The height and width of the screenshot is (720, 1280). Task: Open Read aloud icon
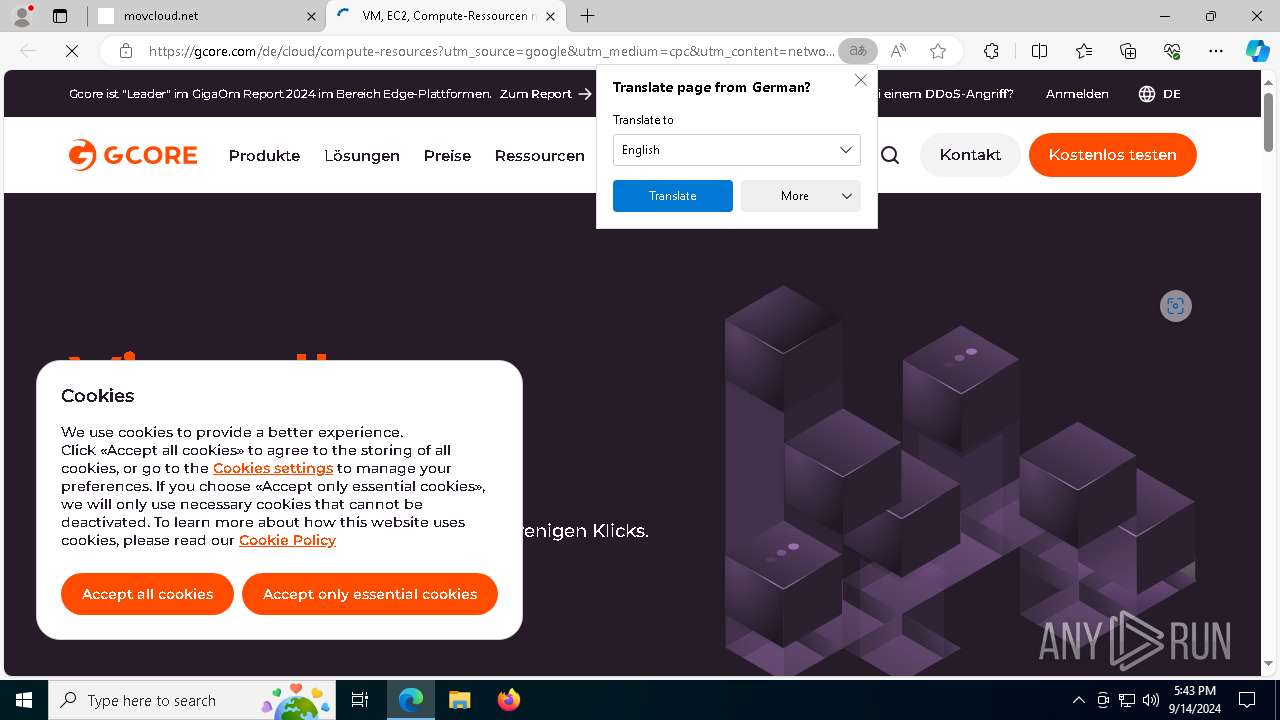(898, 51)
